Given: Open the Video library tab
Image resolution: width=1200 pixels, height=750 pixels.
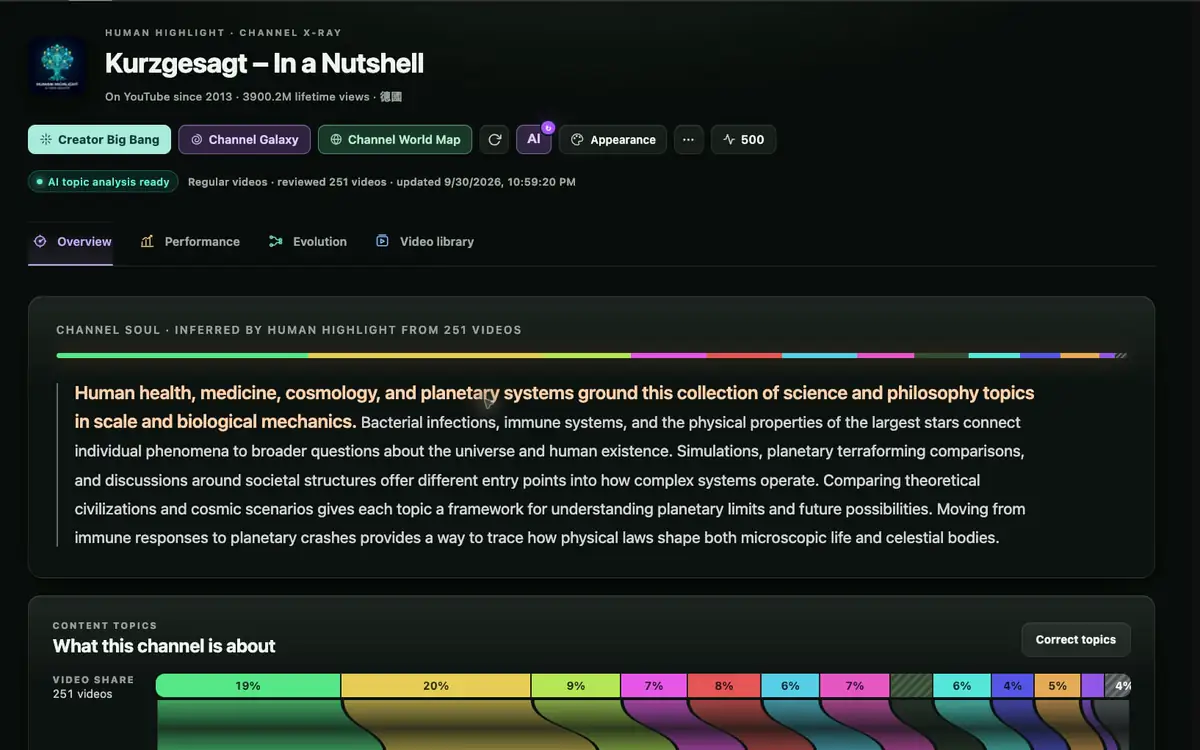Looking at the screenshot, I should pyautogui.click(x=425, y=242).
